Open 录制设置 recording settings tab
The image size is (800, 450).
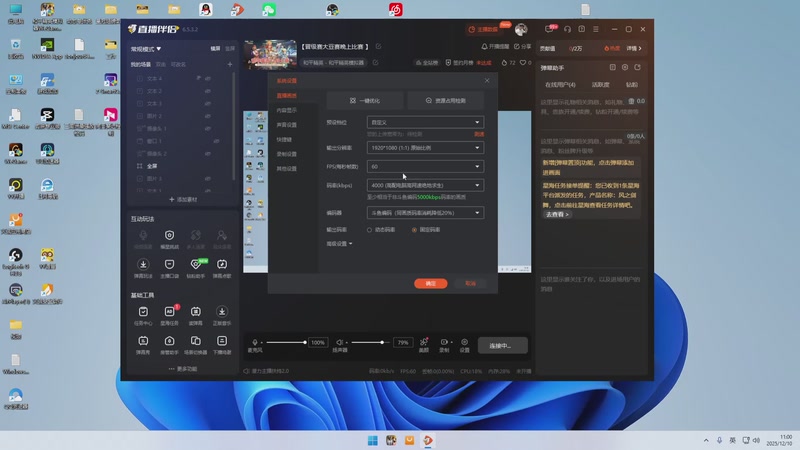click(287, 154)
